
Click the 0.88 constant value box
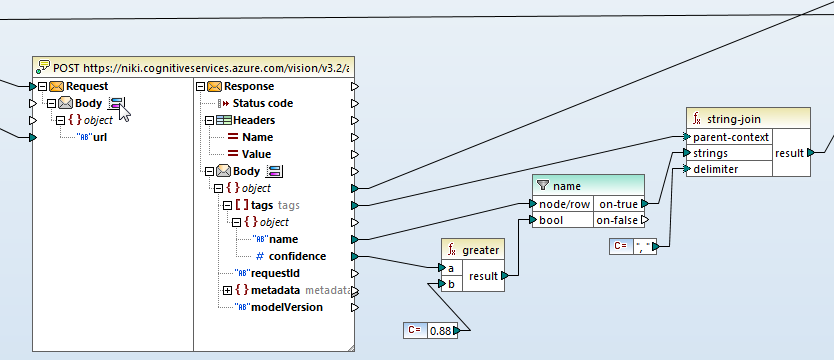[440, 331]
